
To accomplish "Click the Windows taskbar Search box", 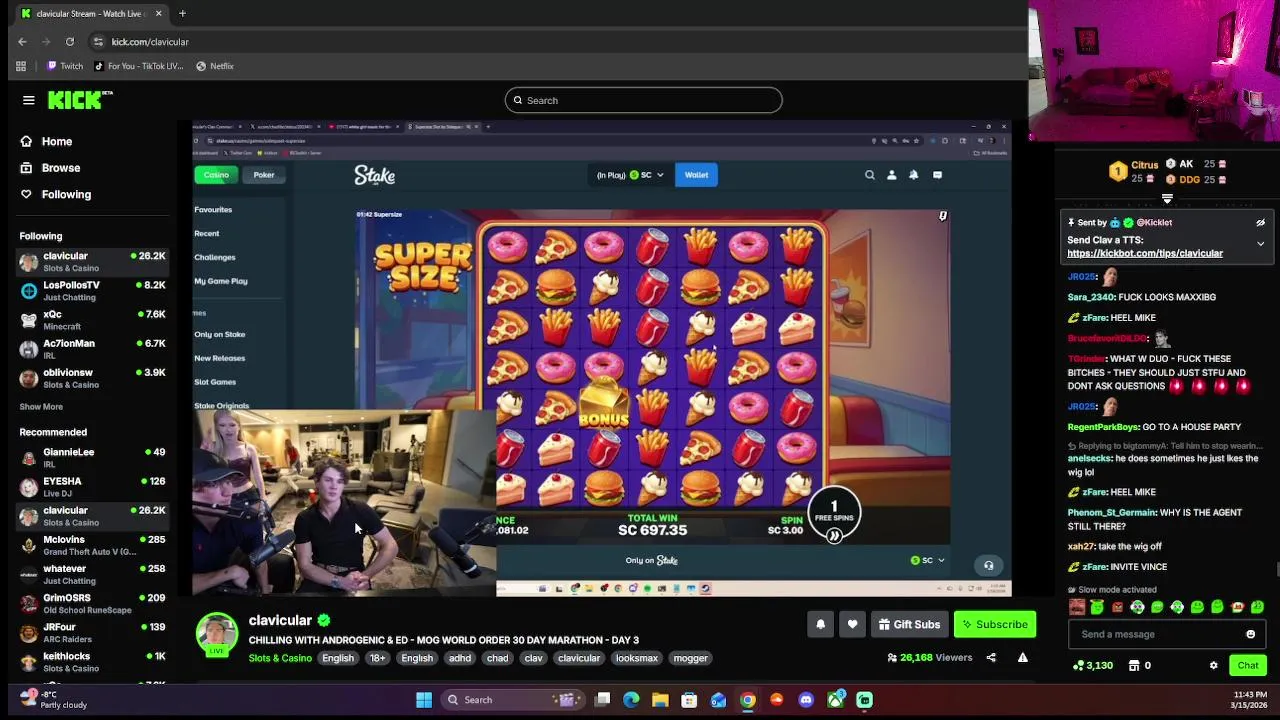I will coord(512,700).
